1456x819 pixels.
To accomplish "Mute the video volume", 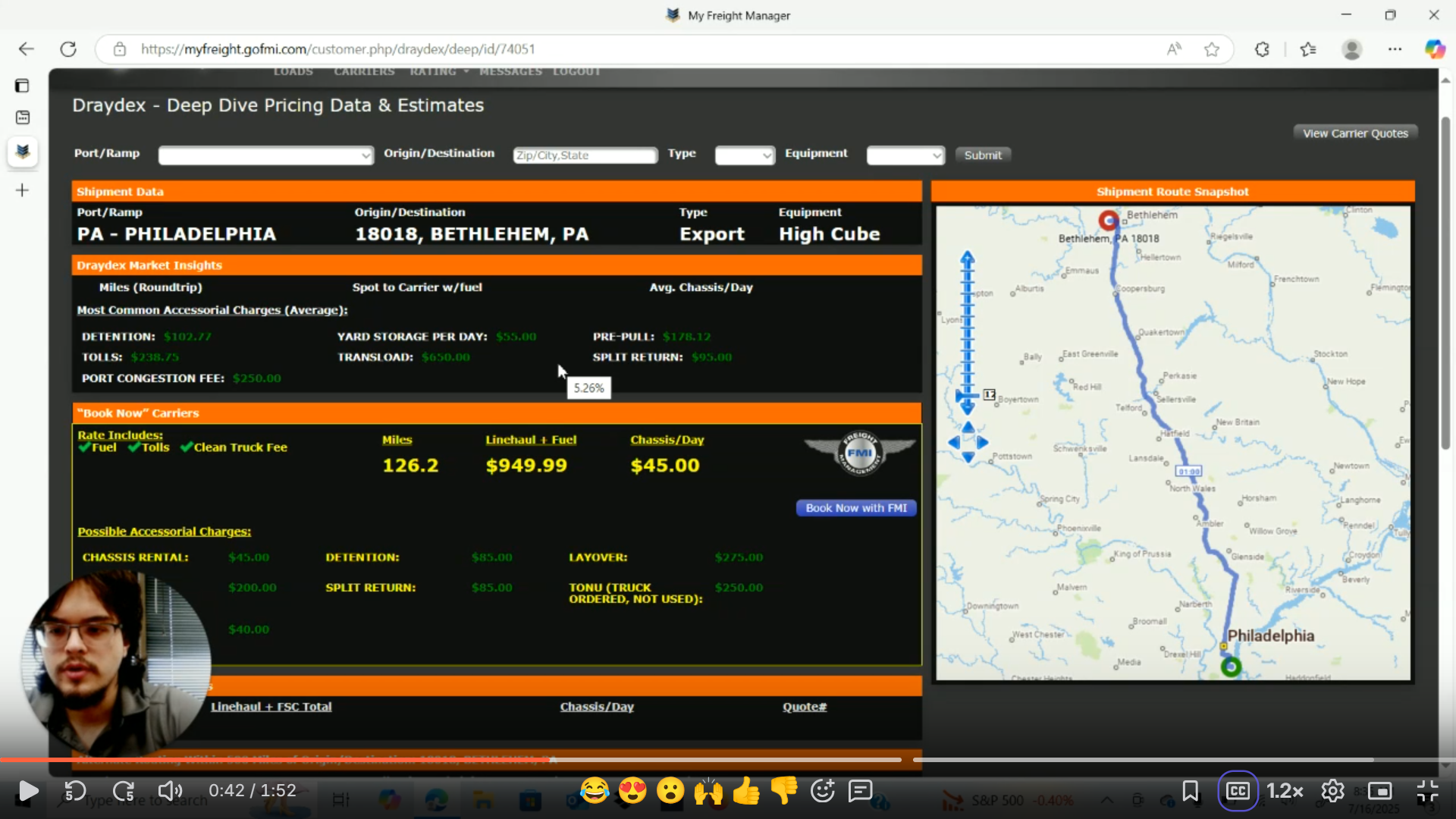I will point(169,791).
